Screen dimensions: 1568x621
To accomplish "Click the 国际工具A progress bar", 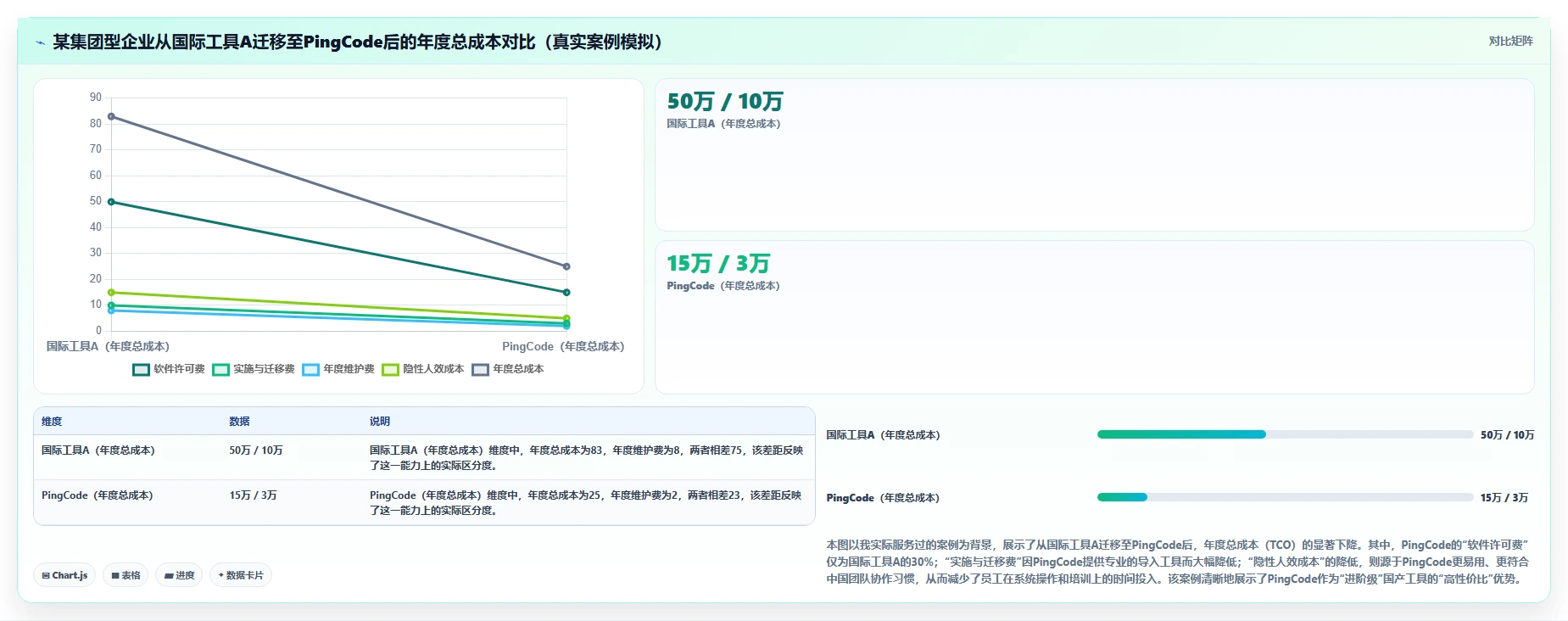I will click(1285, 434).
